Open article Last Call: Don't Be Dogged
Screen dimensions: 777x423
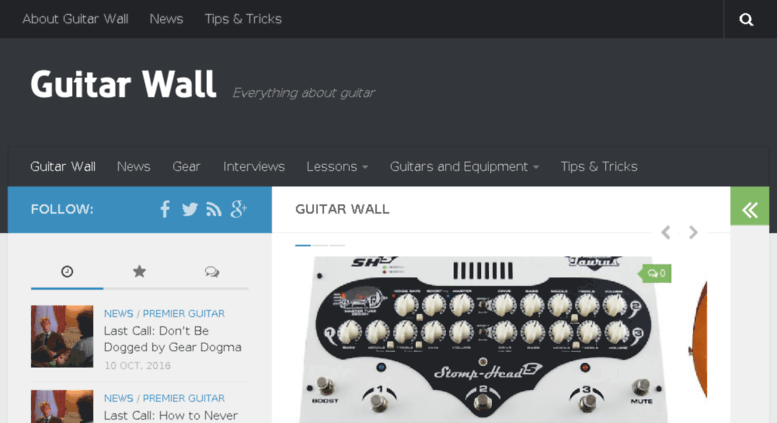tap(172, 339)
